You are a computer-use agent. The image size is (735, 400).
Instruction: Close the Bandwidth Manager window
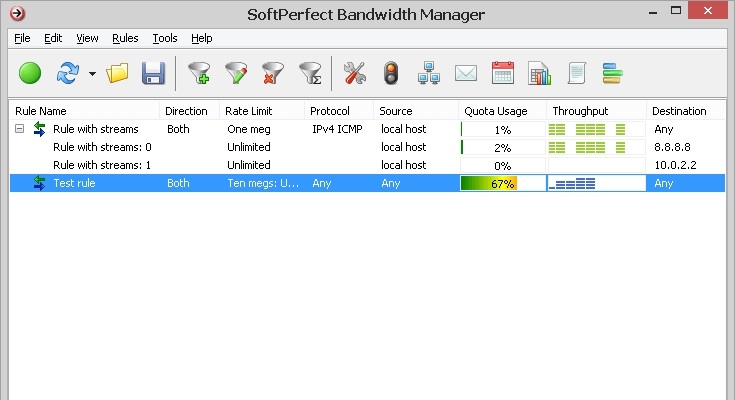click(708, 10)
